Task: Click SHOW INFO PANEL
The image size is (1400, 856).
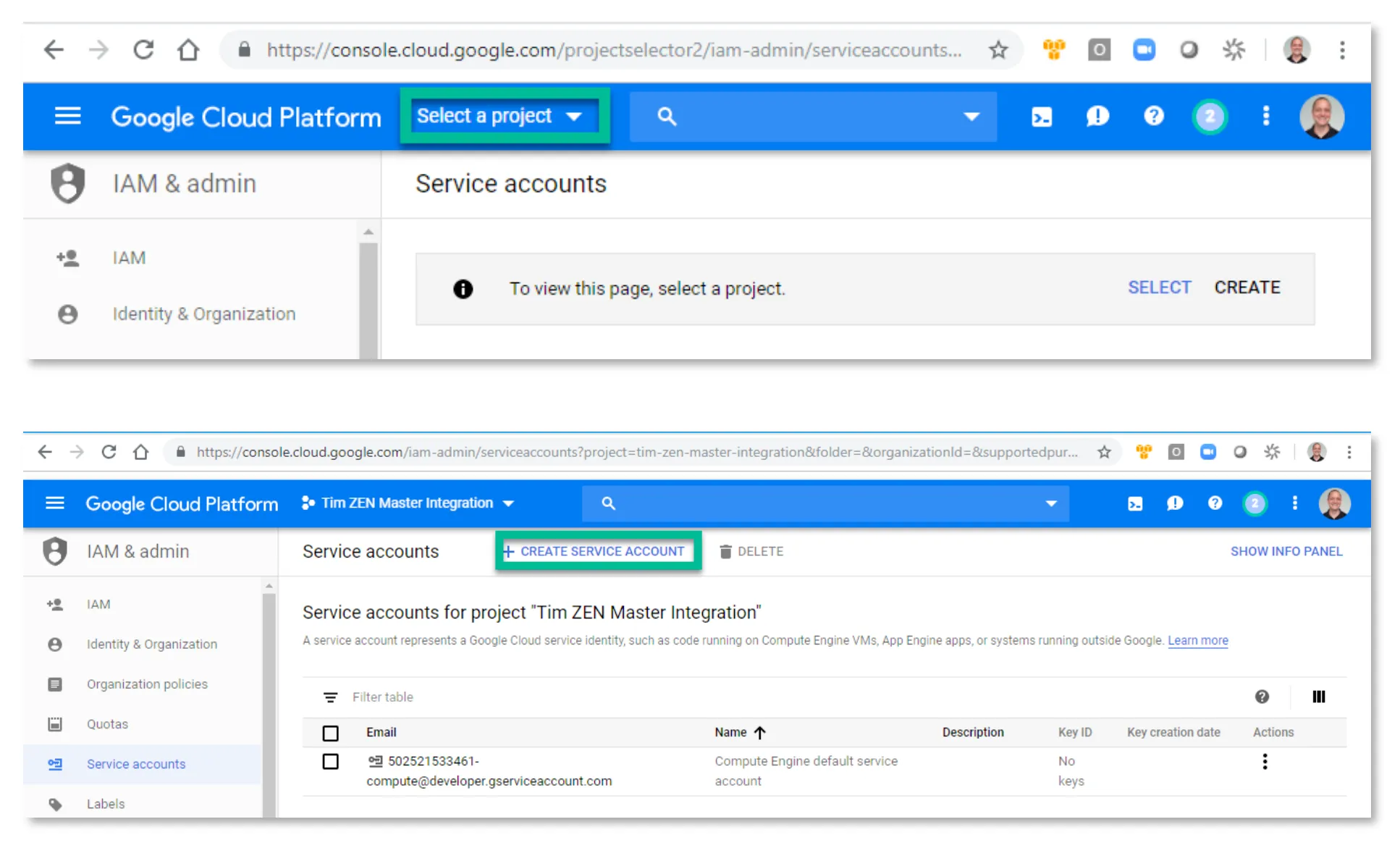Action: (1286, 551)
